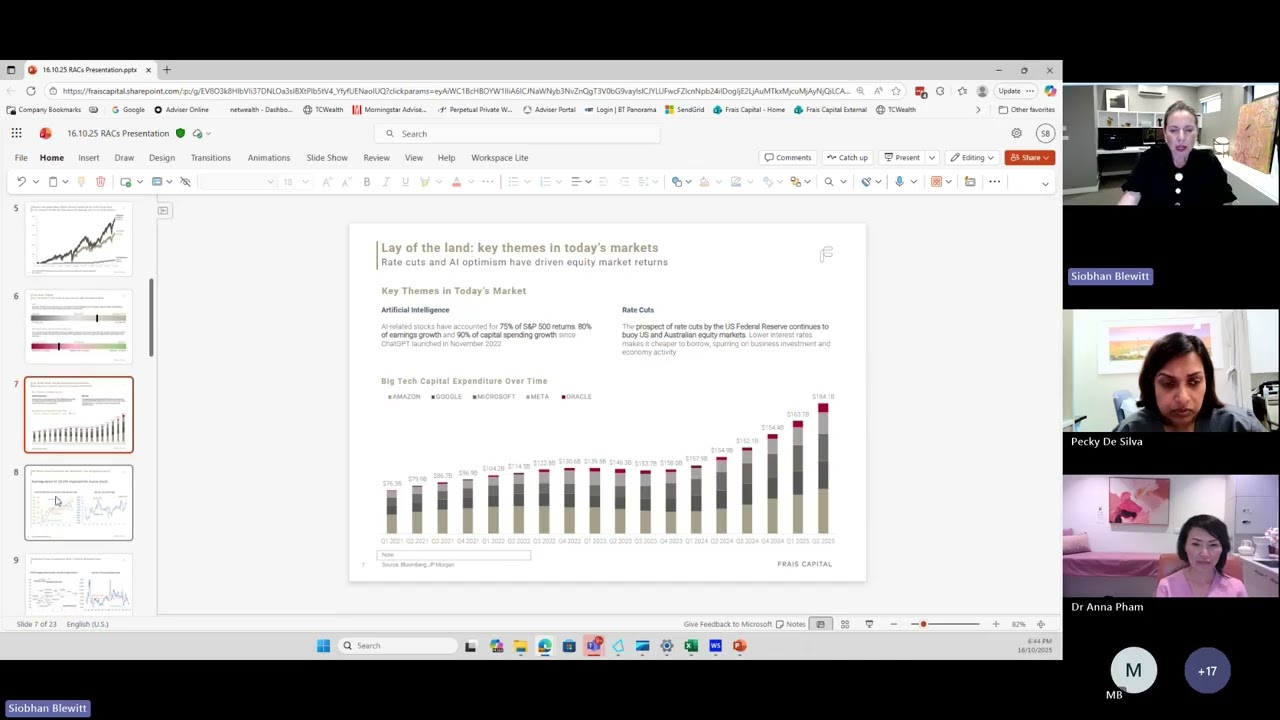Click the Fit slide to window icon
1280x720 pixels.
point(1041,624)
